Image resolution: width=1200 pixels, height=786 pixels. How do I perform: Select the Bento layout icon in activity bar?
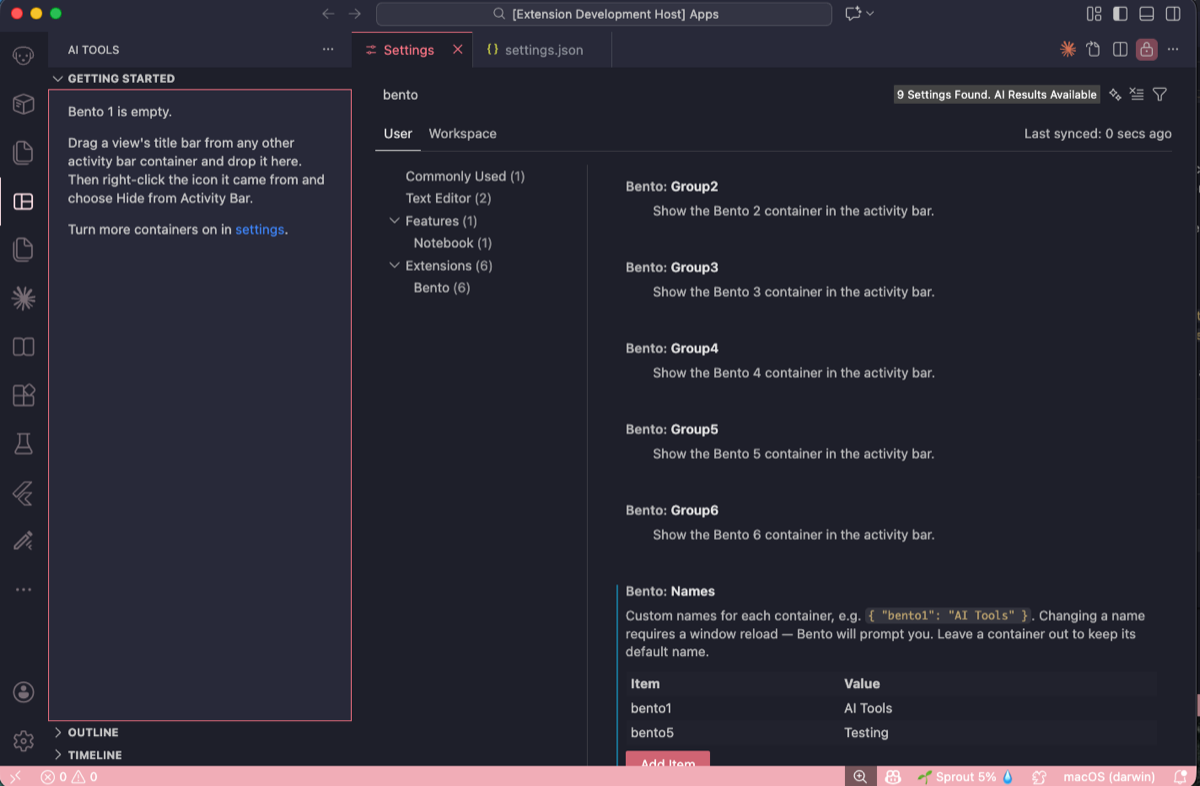tap(23, 202)
